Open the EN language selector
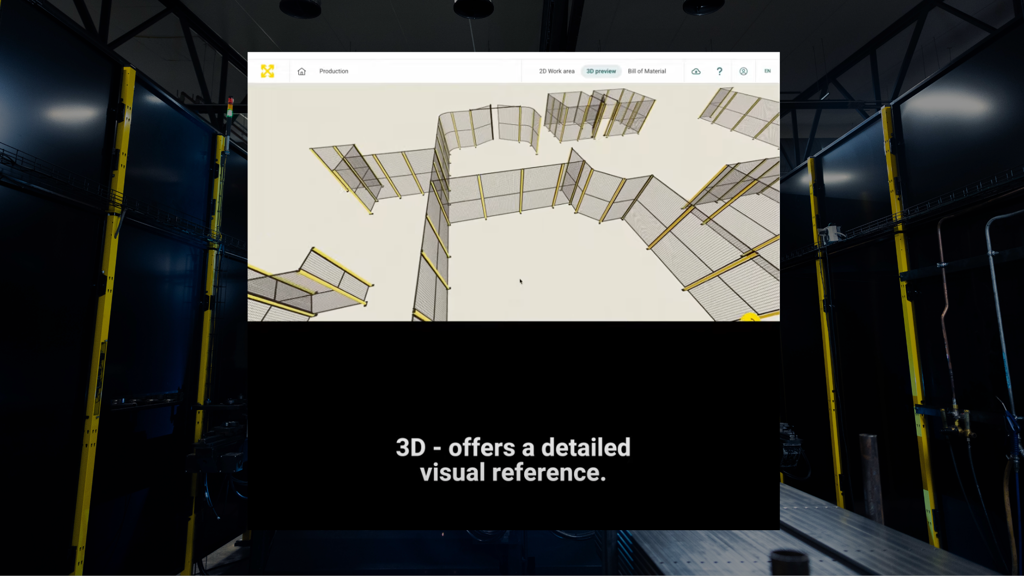Screen dimensions: 1024x576 [x=767, y=71]
